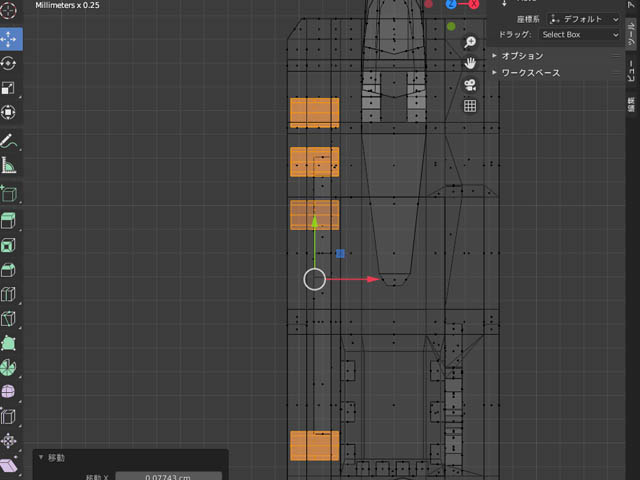Click the red X axis gizmo ball
The image size is (640, 480).
(473, 4)
